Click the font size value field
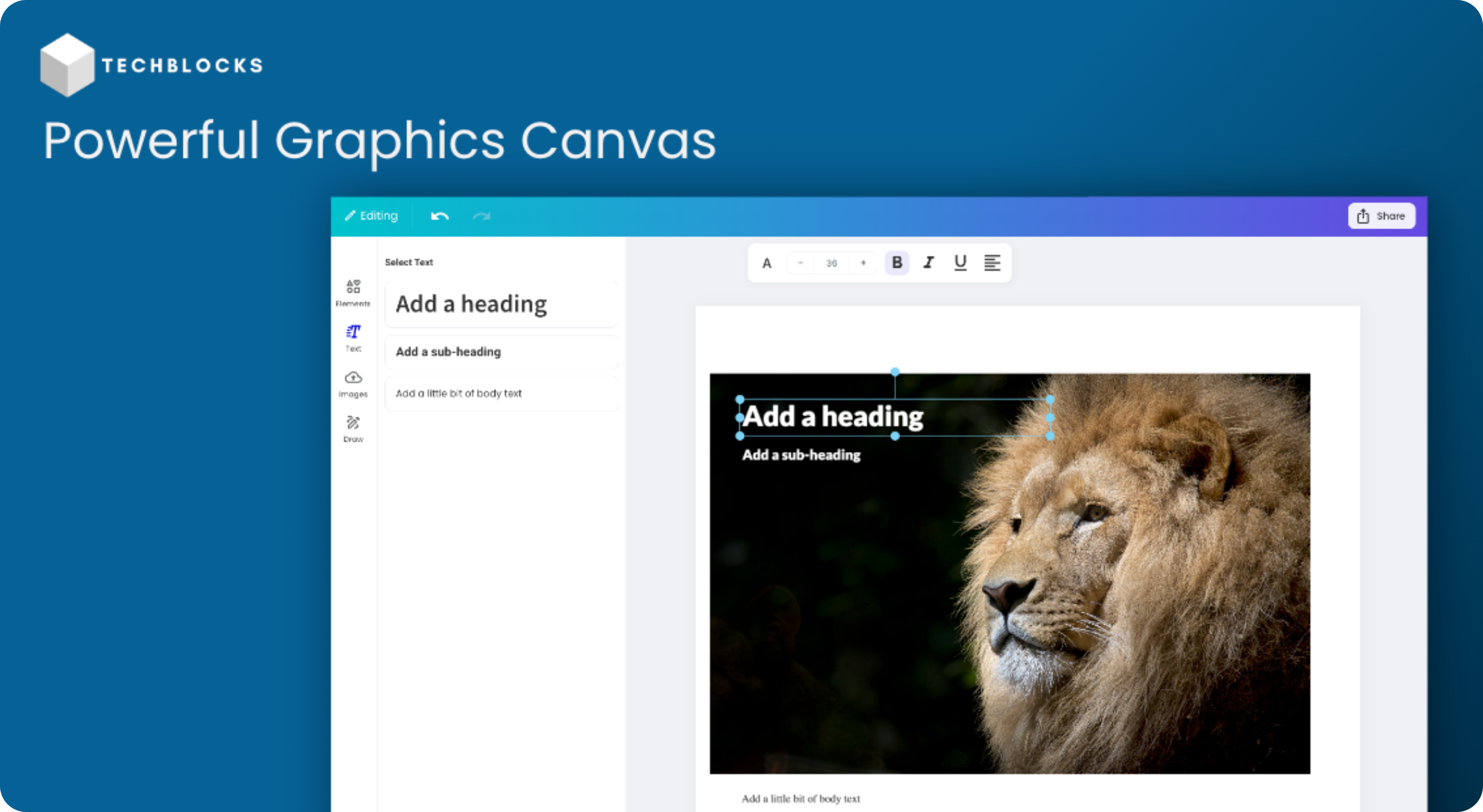 point(831,263)
